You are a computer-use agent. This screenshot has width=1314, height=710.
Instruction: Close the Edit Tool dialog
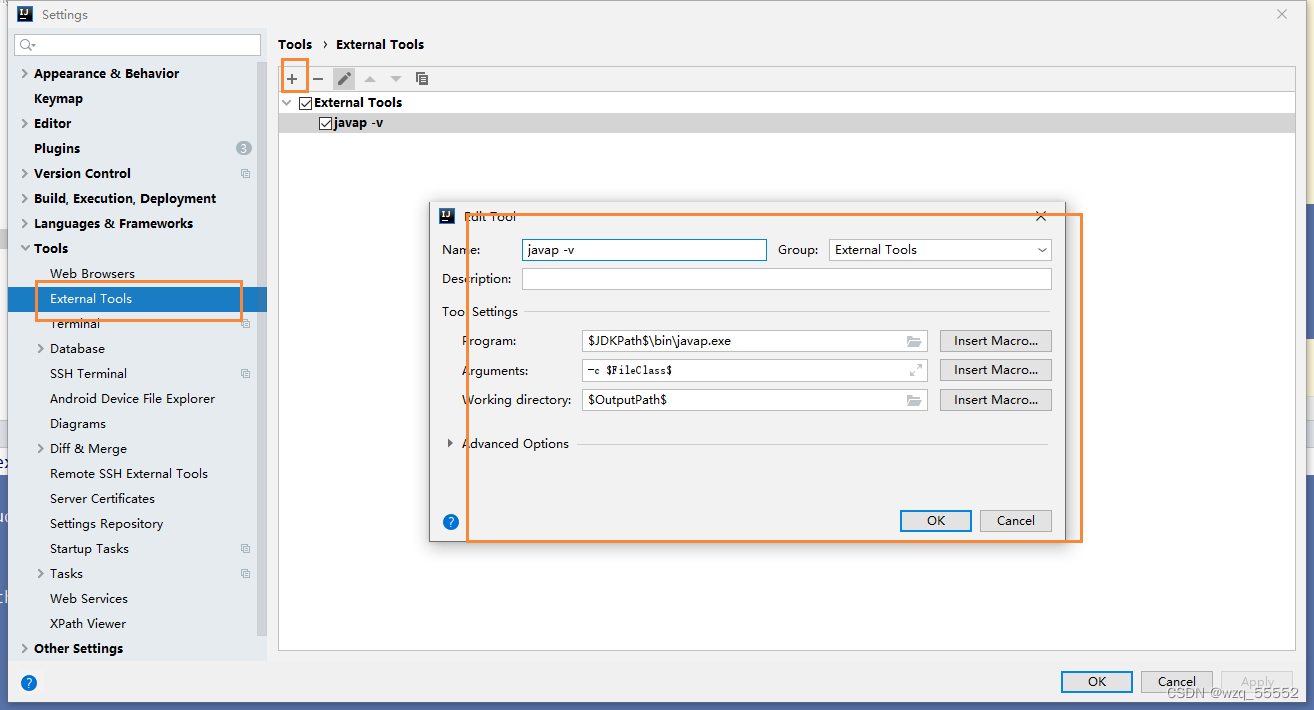click(x=1041, y=216)
